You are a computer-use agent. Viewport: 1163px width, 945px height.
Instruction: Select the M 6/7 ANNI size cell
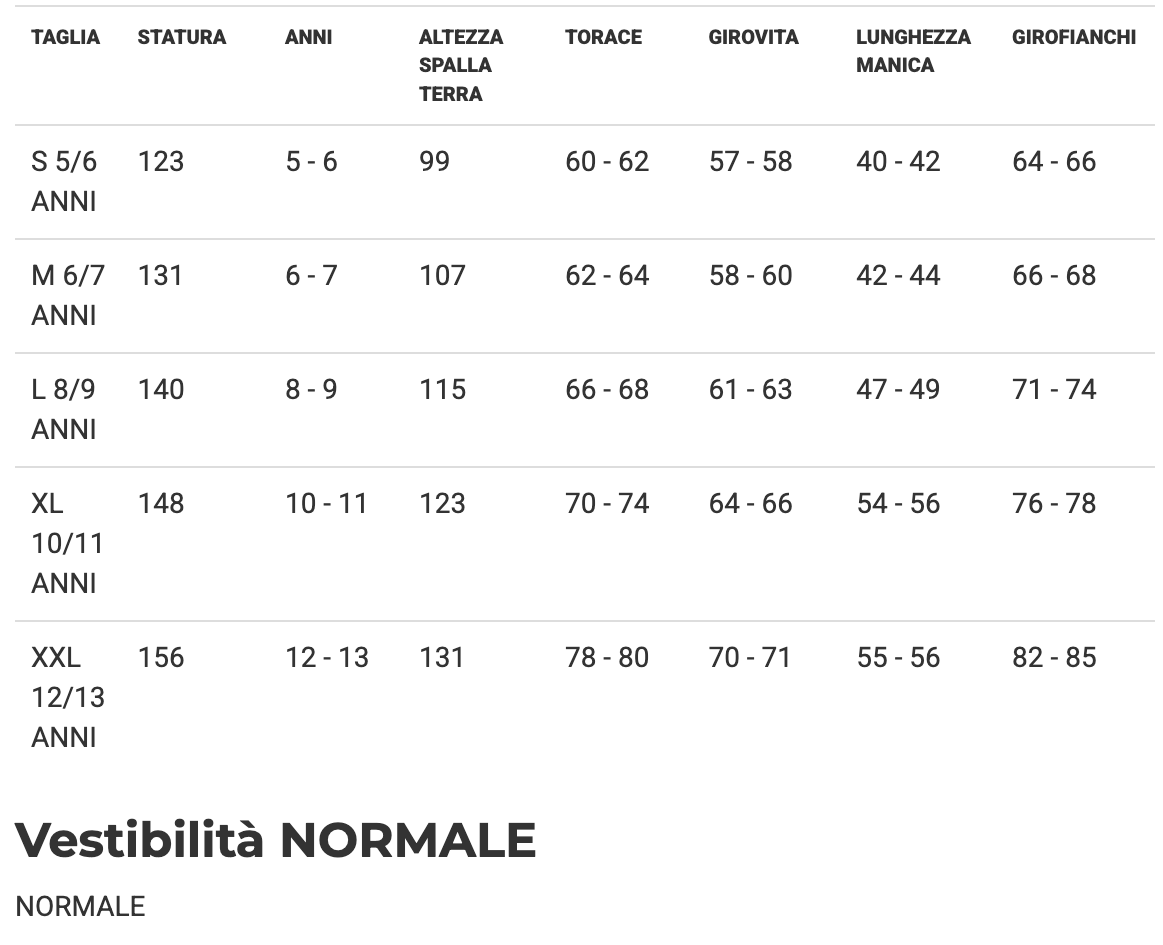pyautogui.click(x=67, y=295)
